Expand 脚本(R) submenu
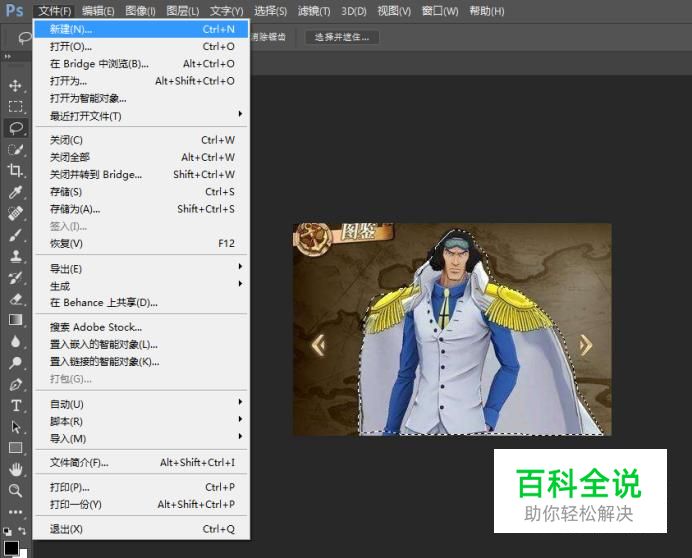This screenshot has width=692, height=558. click(141, 421)
